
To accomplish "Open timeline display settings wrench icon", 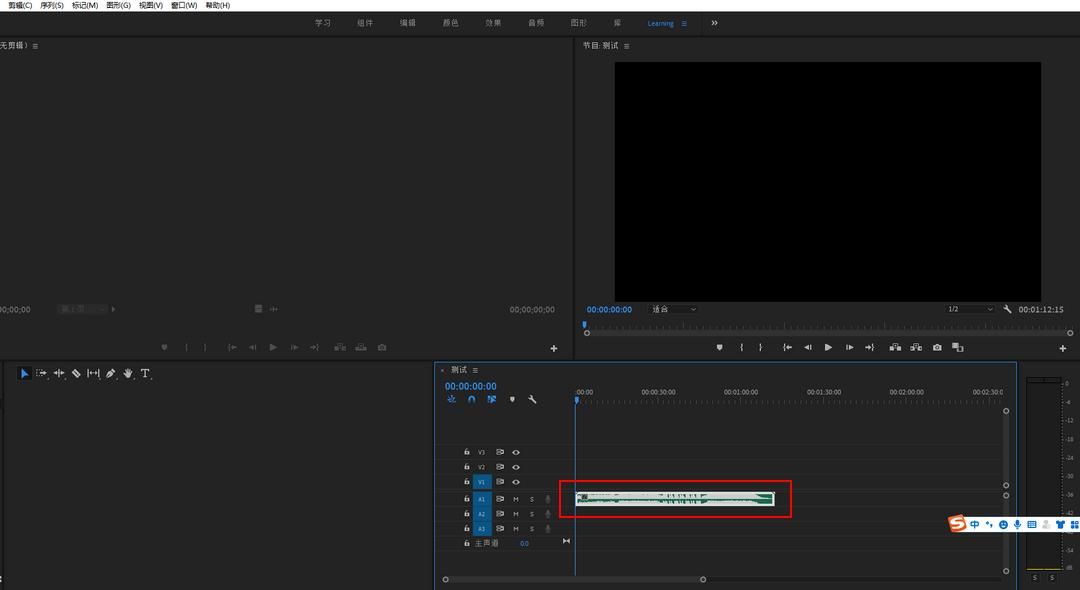I will (532, 399).
